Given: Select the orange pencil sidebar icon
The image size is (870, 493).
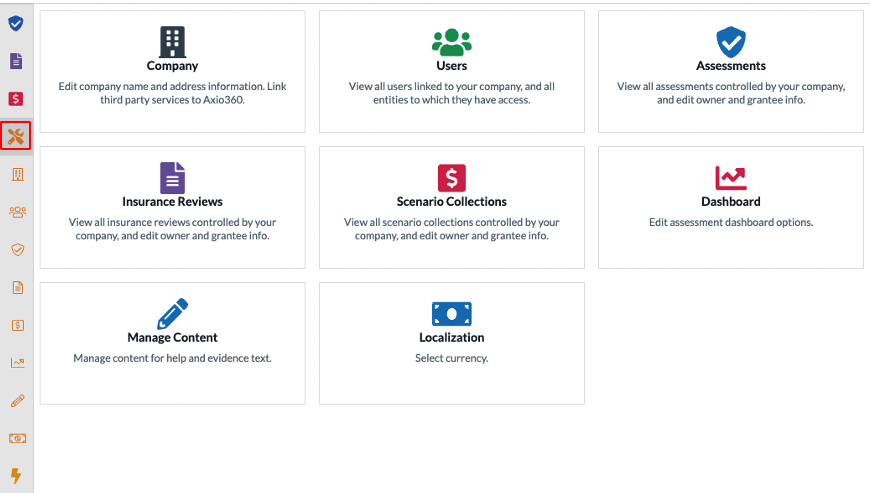Looking at the screenshot, I should coord(18,400).
